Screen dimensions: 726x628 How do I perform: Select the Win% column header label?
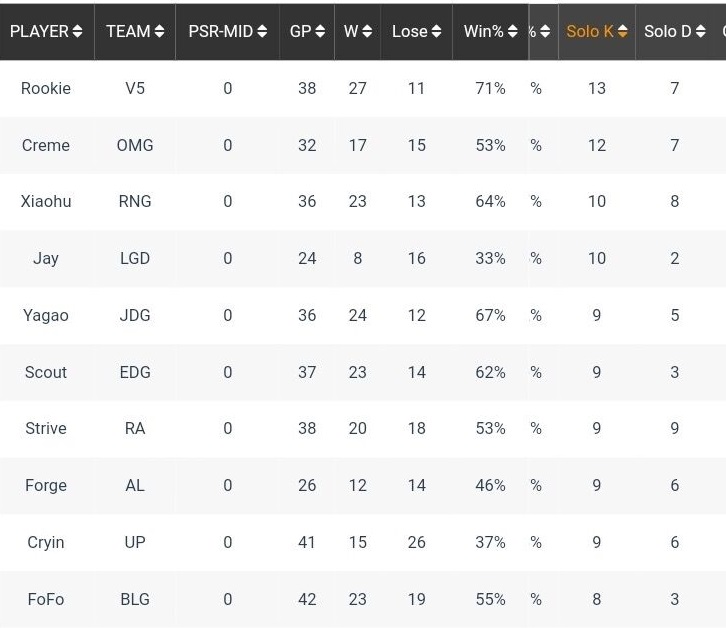[483, 32]
